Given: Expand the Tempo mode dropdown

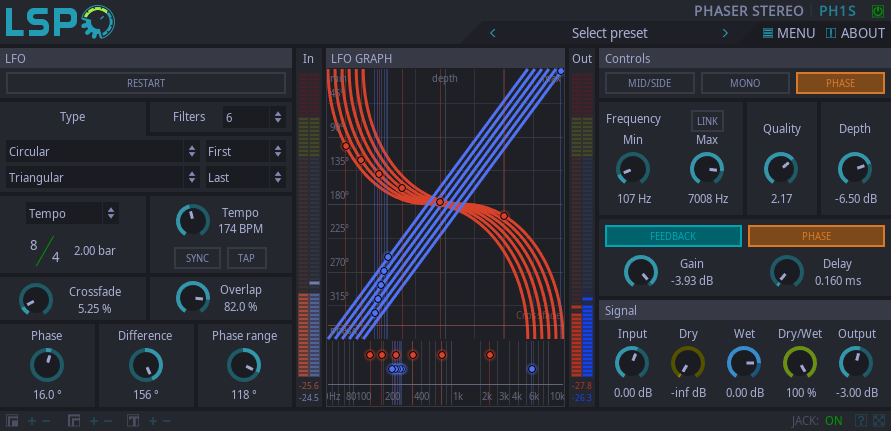Looking at the screenshot, I should [x=71, y=213].
